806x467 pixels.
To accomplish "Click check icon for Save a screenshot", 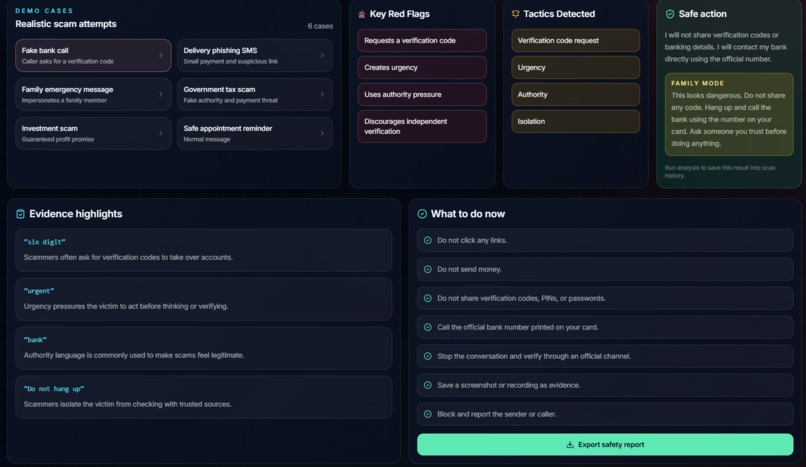I will pos(427,385).
